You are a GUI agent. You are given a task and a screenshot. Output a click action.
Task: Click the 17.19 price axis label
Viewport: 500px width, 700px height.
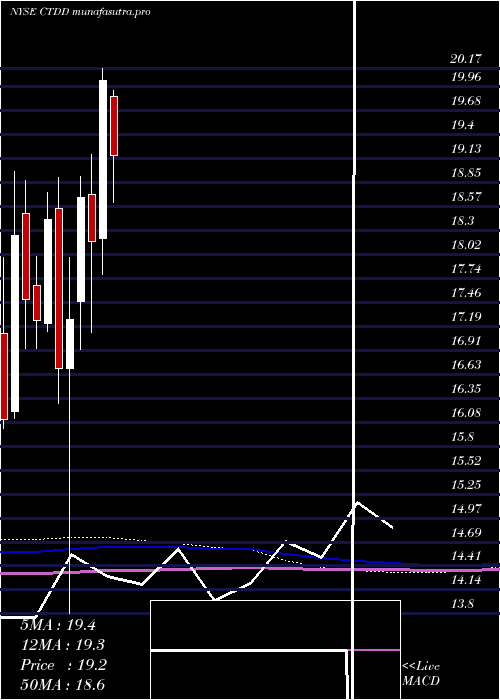(466, 317)
